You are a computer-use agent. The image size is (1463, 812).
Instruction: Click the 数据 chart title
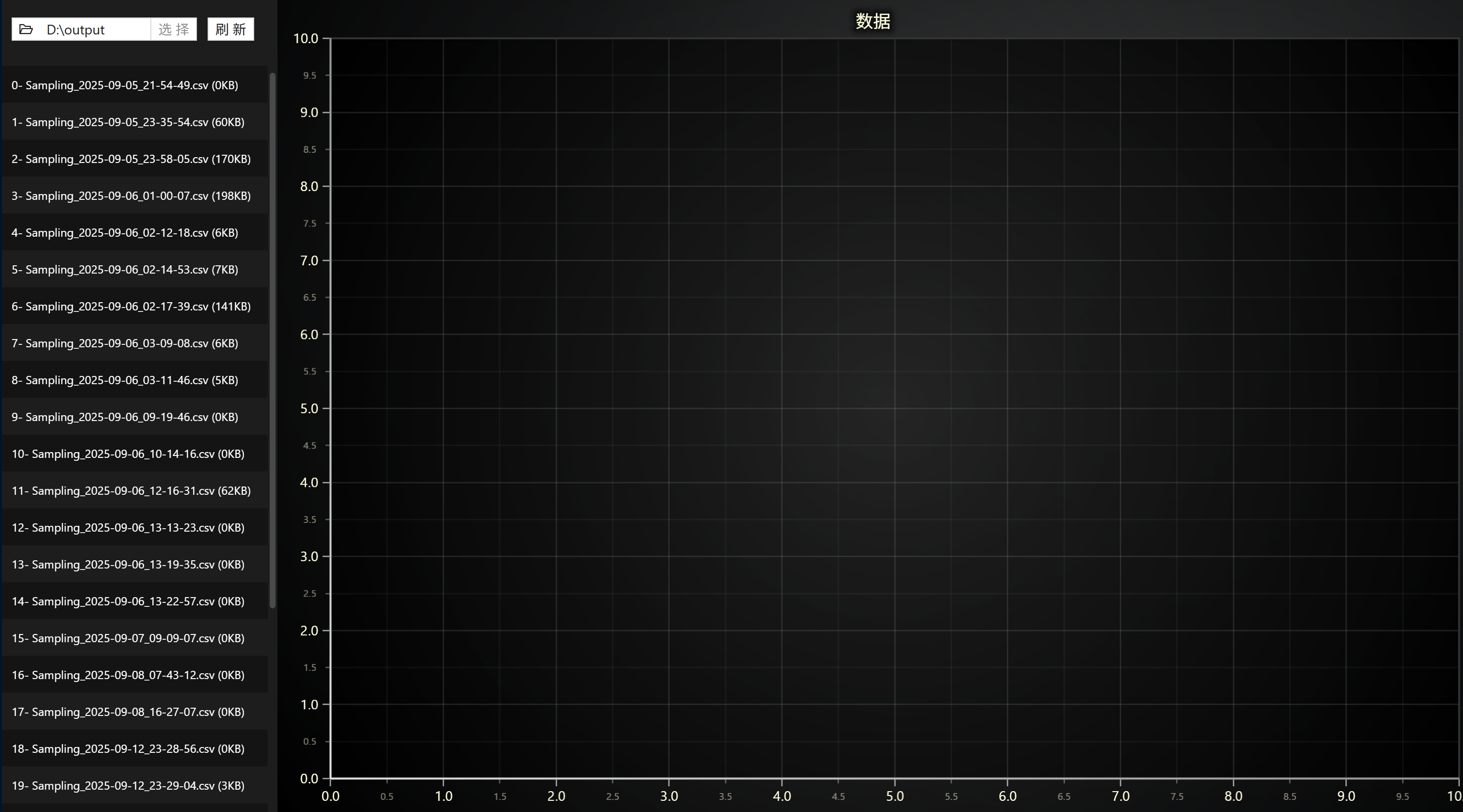(x=873, y=21)
